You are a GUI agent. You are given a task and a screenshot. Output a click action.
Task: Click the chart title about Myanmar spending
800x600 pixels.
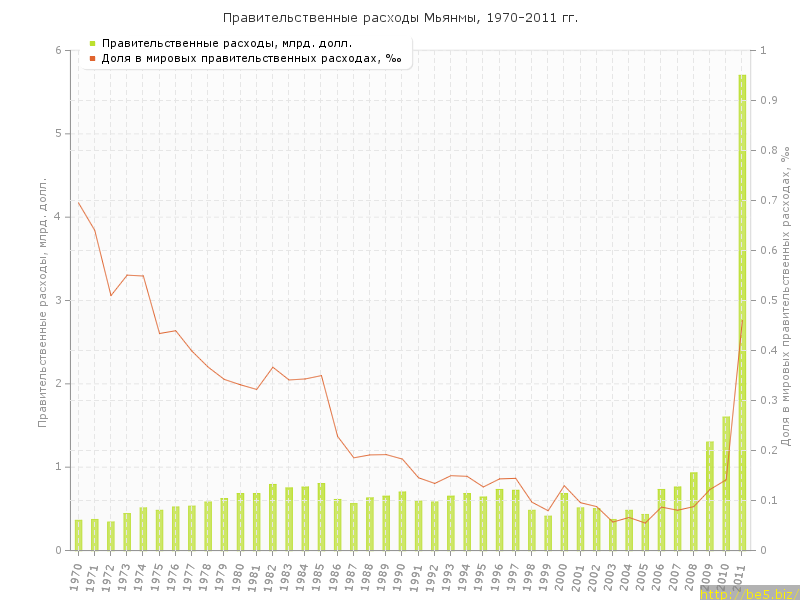pos(400,18)
